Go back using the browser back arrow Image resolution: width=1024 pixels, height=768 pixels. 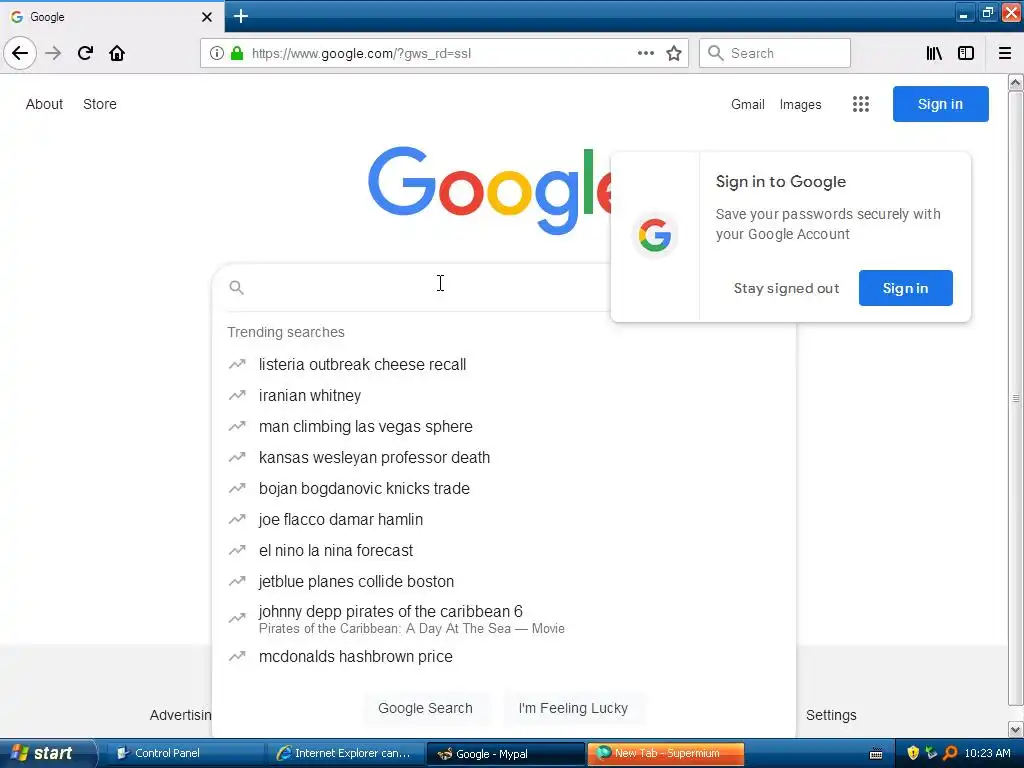point(20,53)
